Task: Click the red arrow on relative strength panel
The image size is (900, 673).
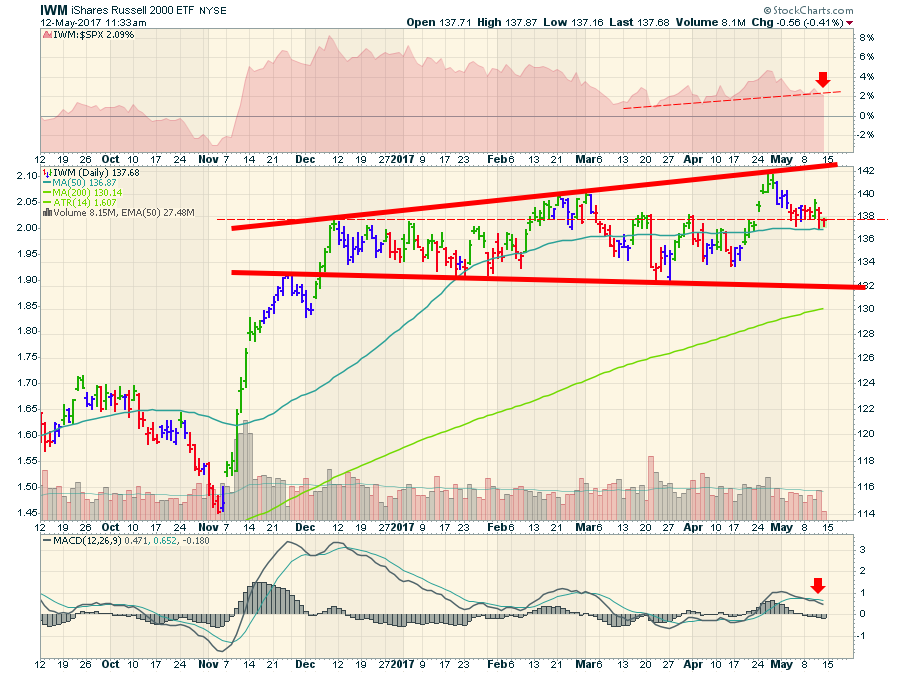Action: pos(823,79)
